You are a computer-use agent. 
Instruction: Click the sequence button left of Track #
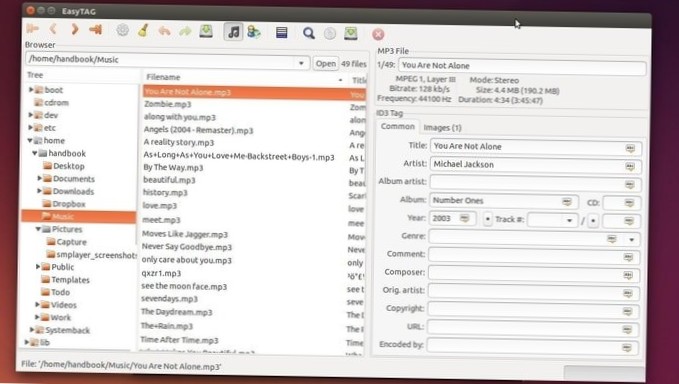[488, 219]
